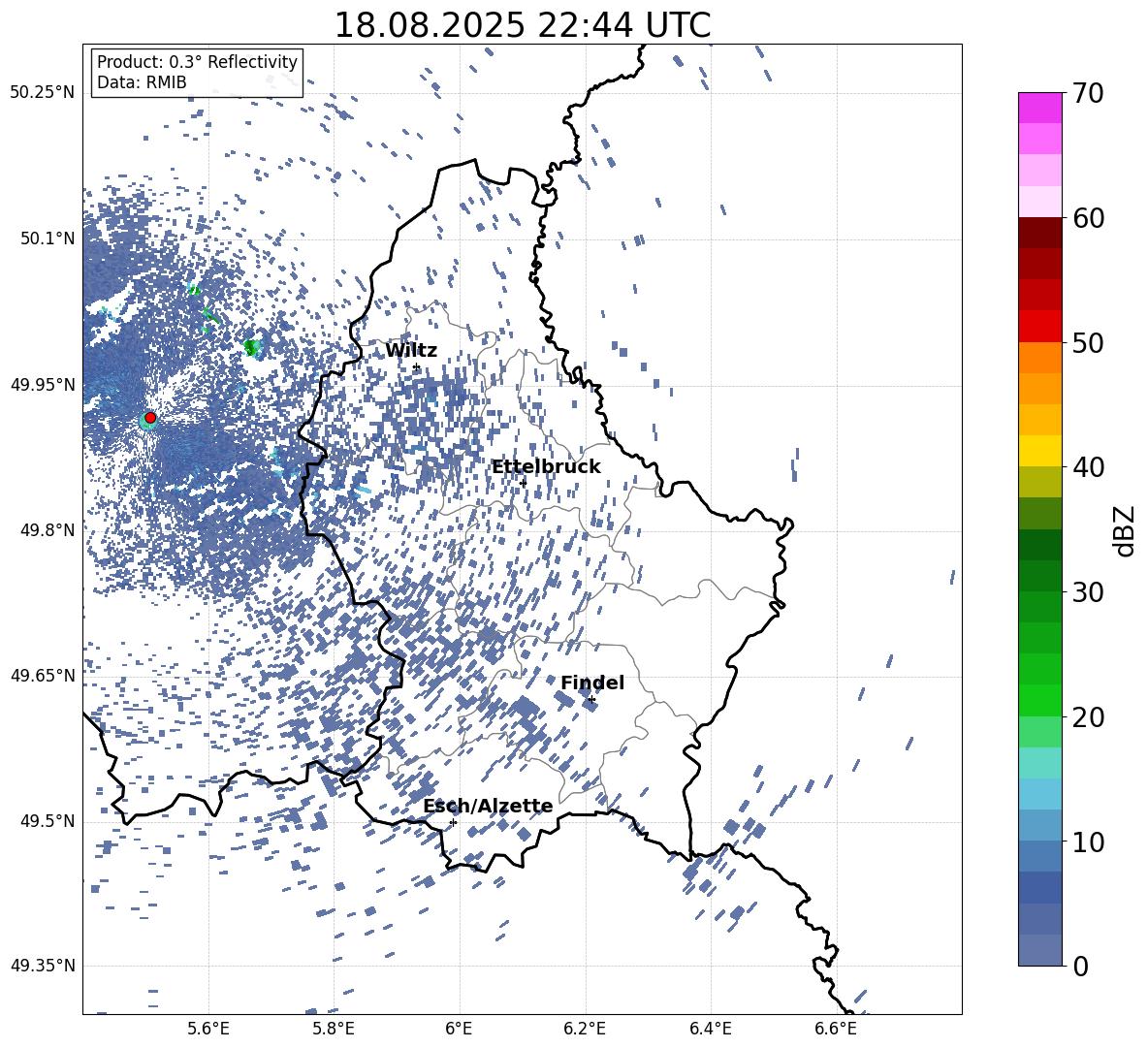Click the 6.6°E longitude tick label

point(836,1029)
